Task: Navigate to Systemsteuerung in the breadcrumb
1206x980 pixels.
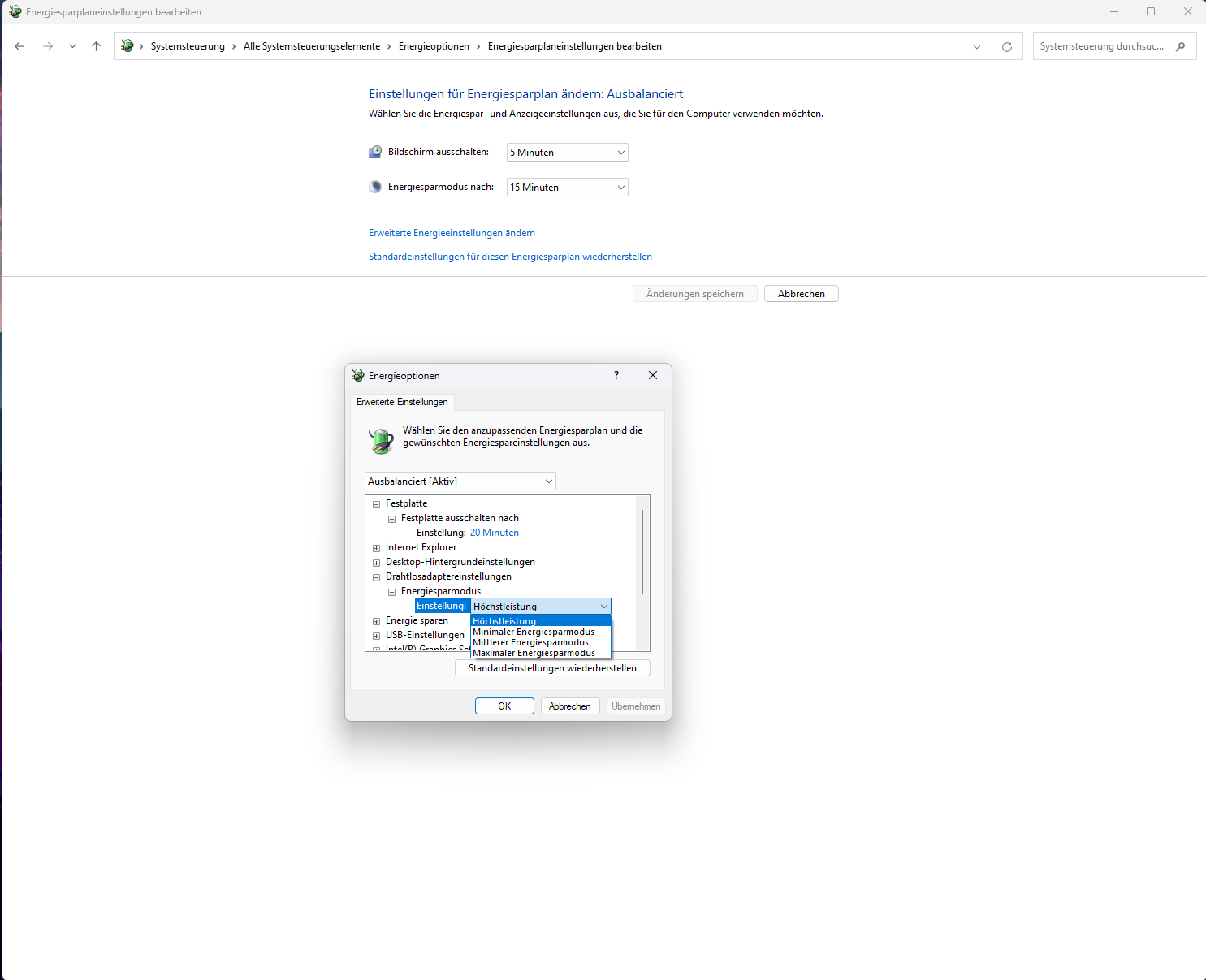Action: click(x=188, y=46)
